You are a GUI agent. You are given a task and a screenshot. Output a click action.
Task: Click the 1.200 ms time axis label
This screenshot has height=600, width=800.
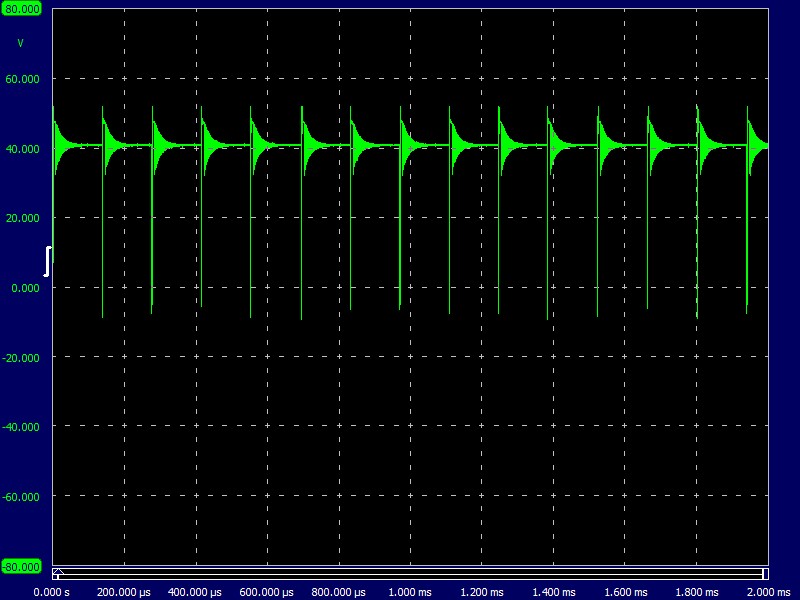[x=482, y=592]
